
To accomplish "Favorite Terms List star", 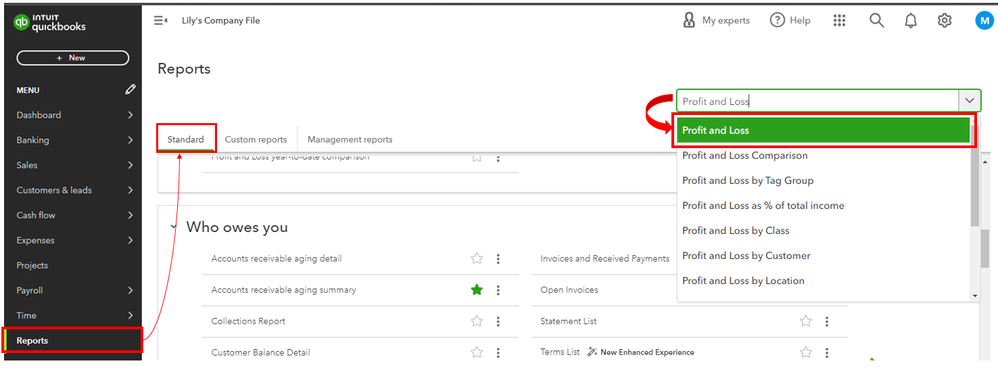I will (806, 352).
